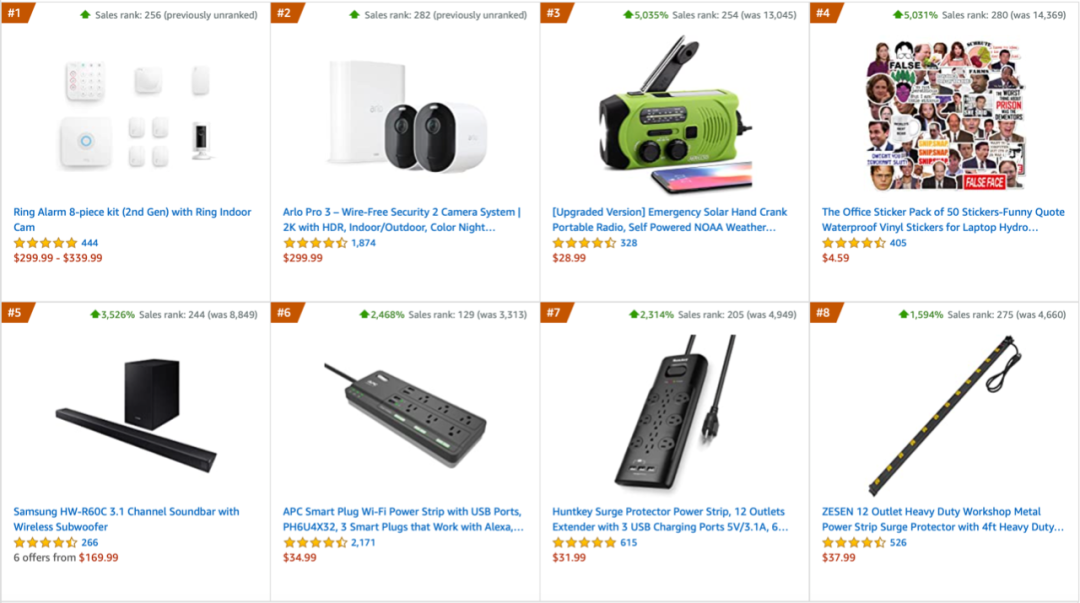Open the ZESEN metal power strip image
Viewport: 1080px width, 603px height.
(x=944, y=415)
